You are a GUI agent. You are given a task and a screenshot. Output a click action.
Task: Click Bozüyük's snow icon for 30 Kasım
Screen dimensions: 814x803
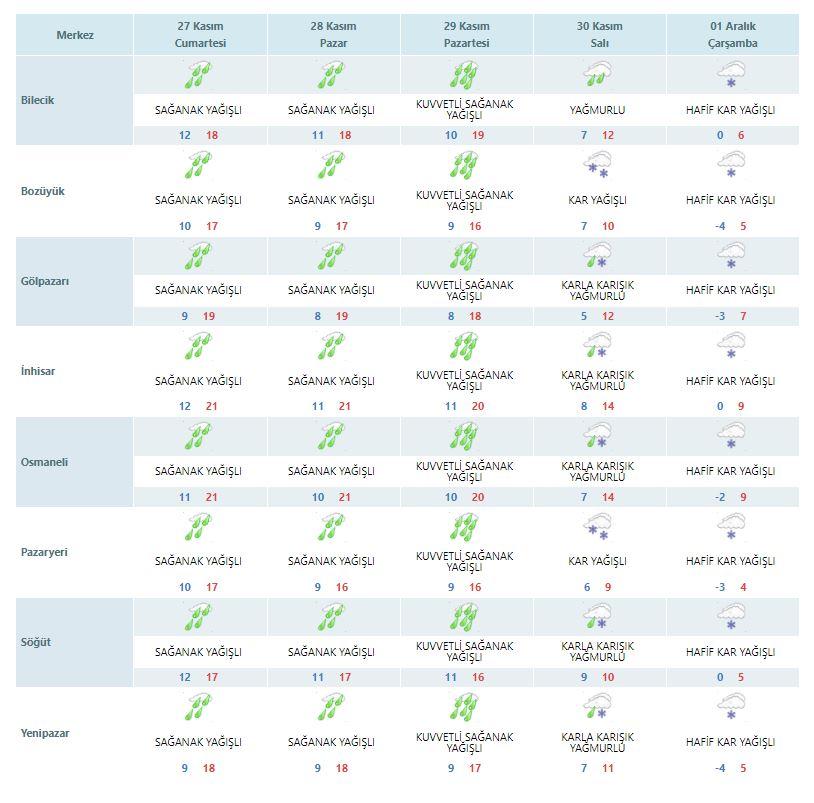(598, 165)
